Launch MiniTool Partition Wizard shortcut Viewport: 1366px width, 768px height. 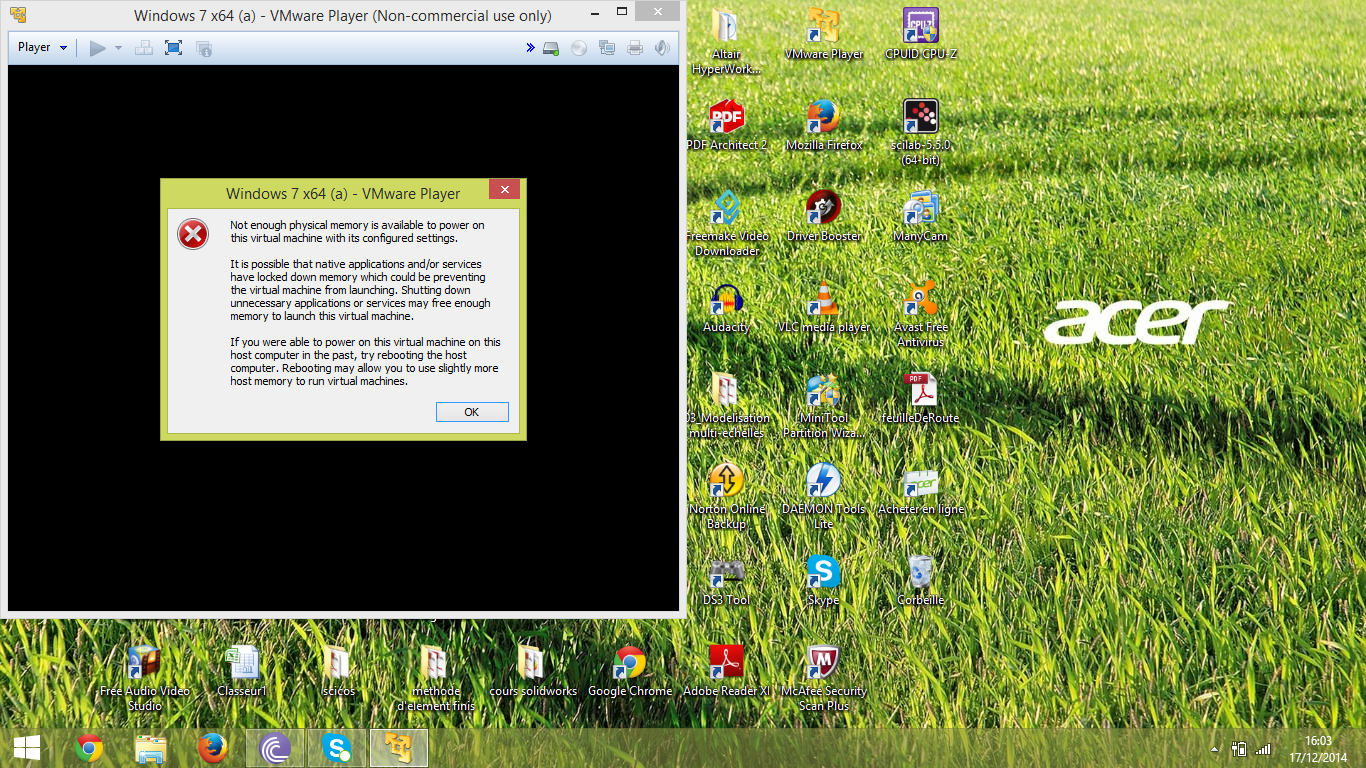824,405
